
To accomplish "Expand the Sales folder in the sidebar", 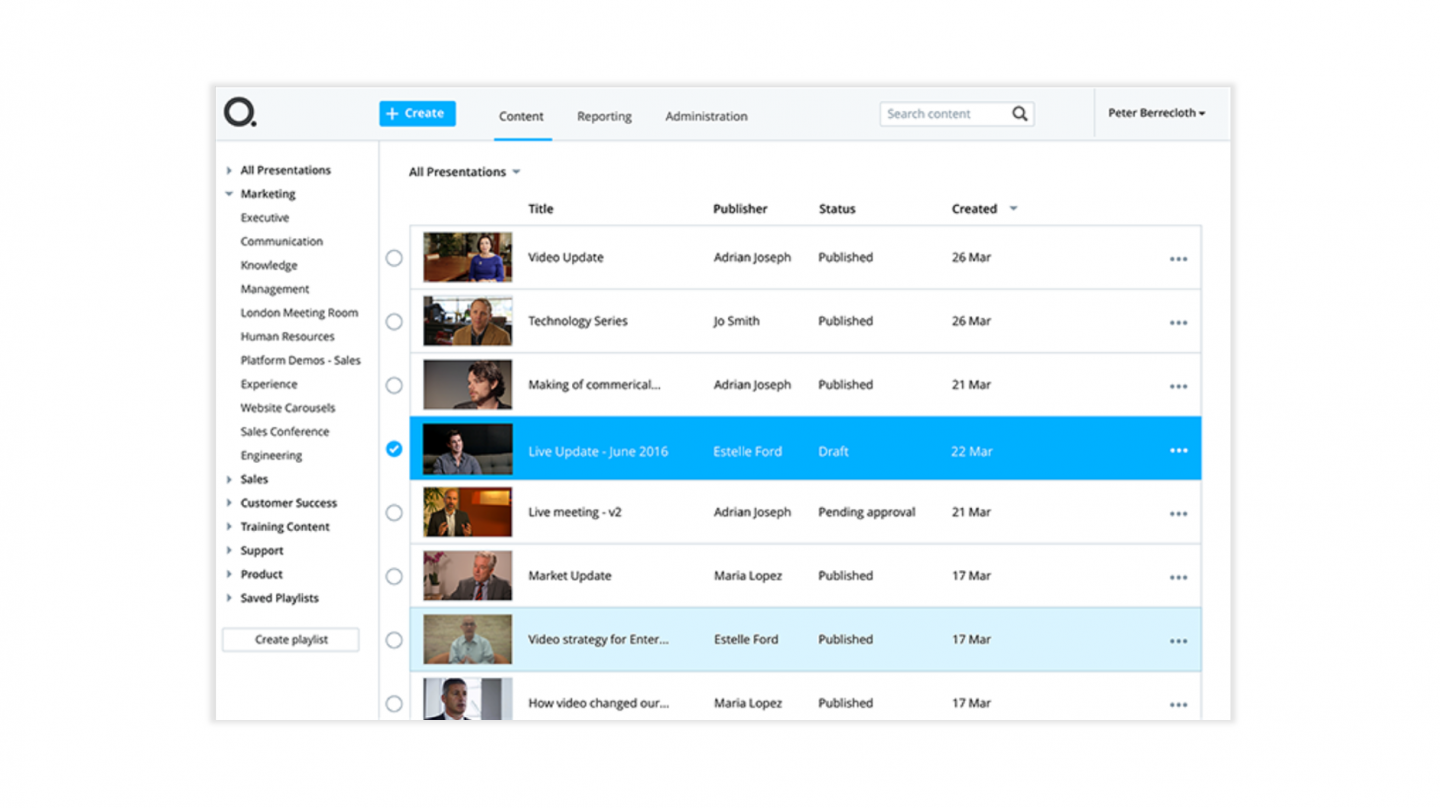I will 230,479.
